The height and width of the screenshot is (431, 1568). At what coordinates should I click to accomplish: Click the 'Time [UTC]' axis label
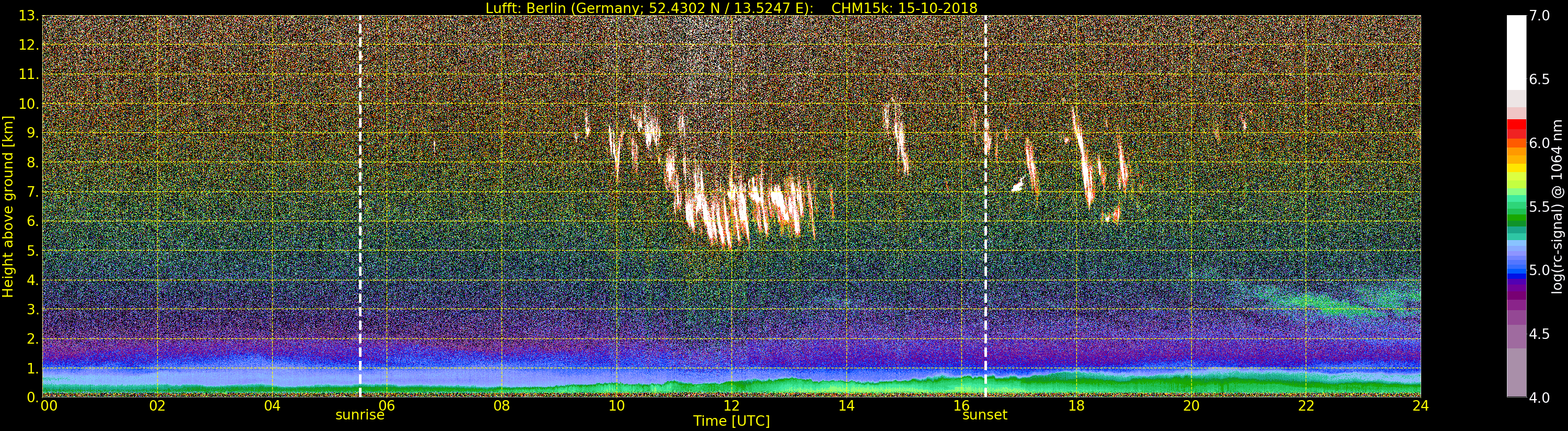731,421
